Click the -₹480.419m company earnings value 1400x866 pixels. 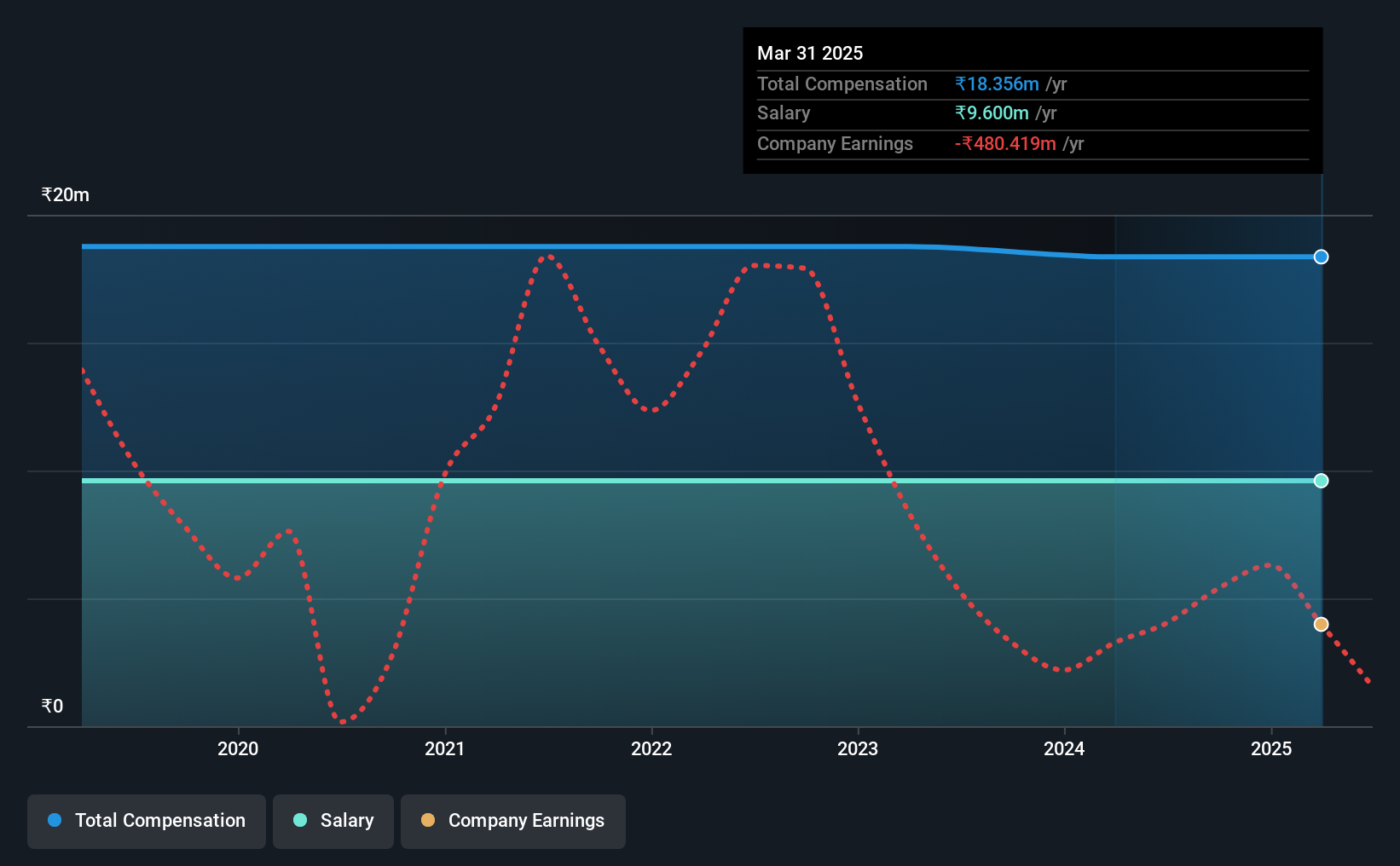click(1005, 143)
